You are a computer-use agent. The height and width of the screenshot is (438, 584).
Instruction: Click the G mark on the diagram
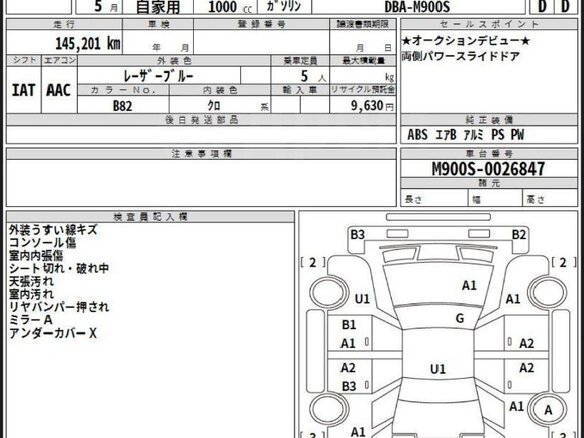tap(460, 318)
